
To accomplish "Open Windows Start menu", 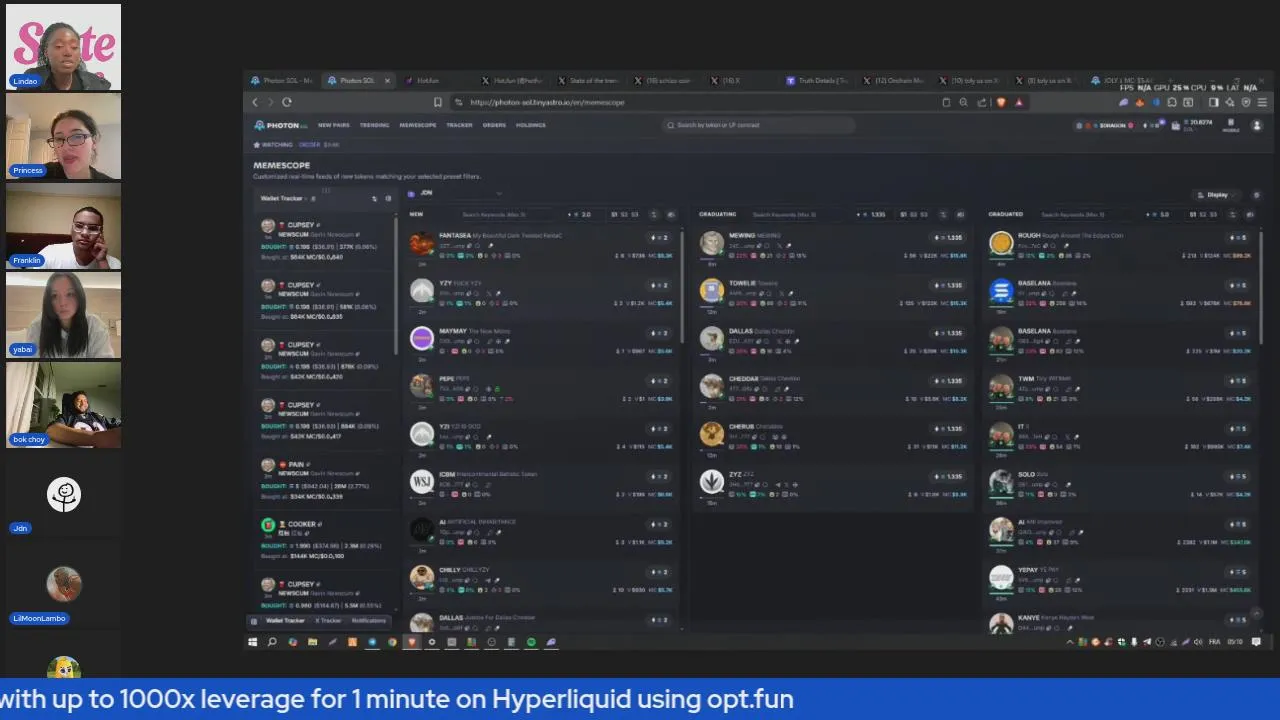I will click(x=253, y=642).
